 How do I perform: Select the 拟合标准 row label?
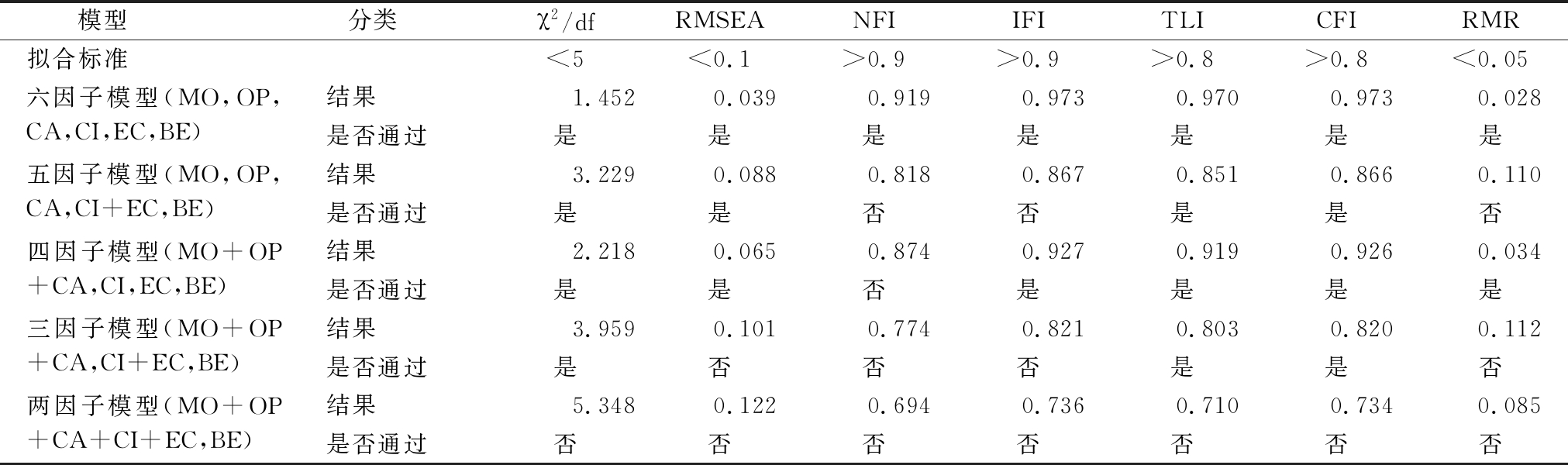(78, 59)
